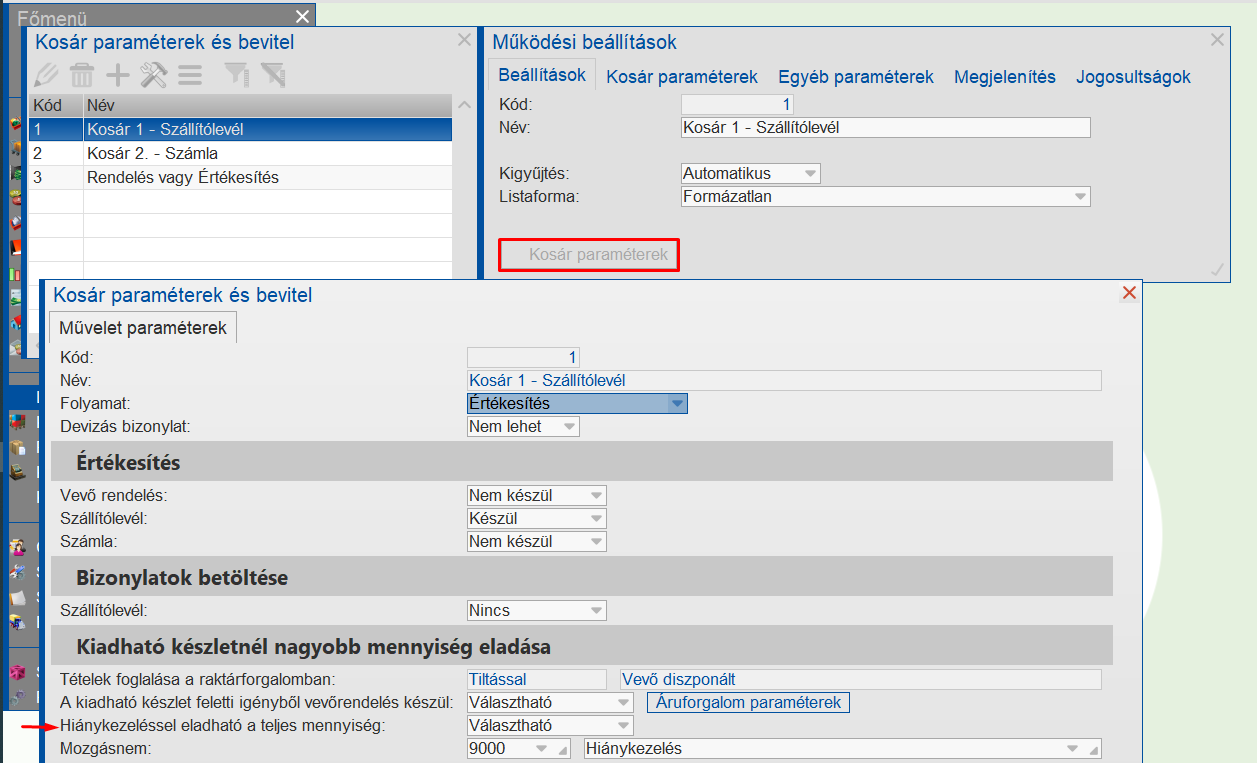Switch to the Megjelenítés tab
This screenshot has height=763, width=1257.
1005,77
